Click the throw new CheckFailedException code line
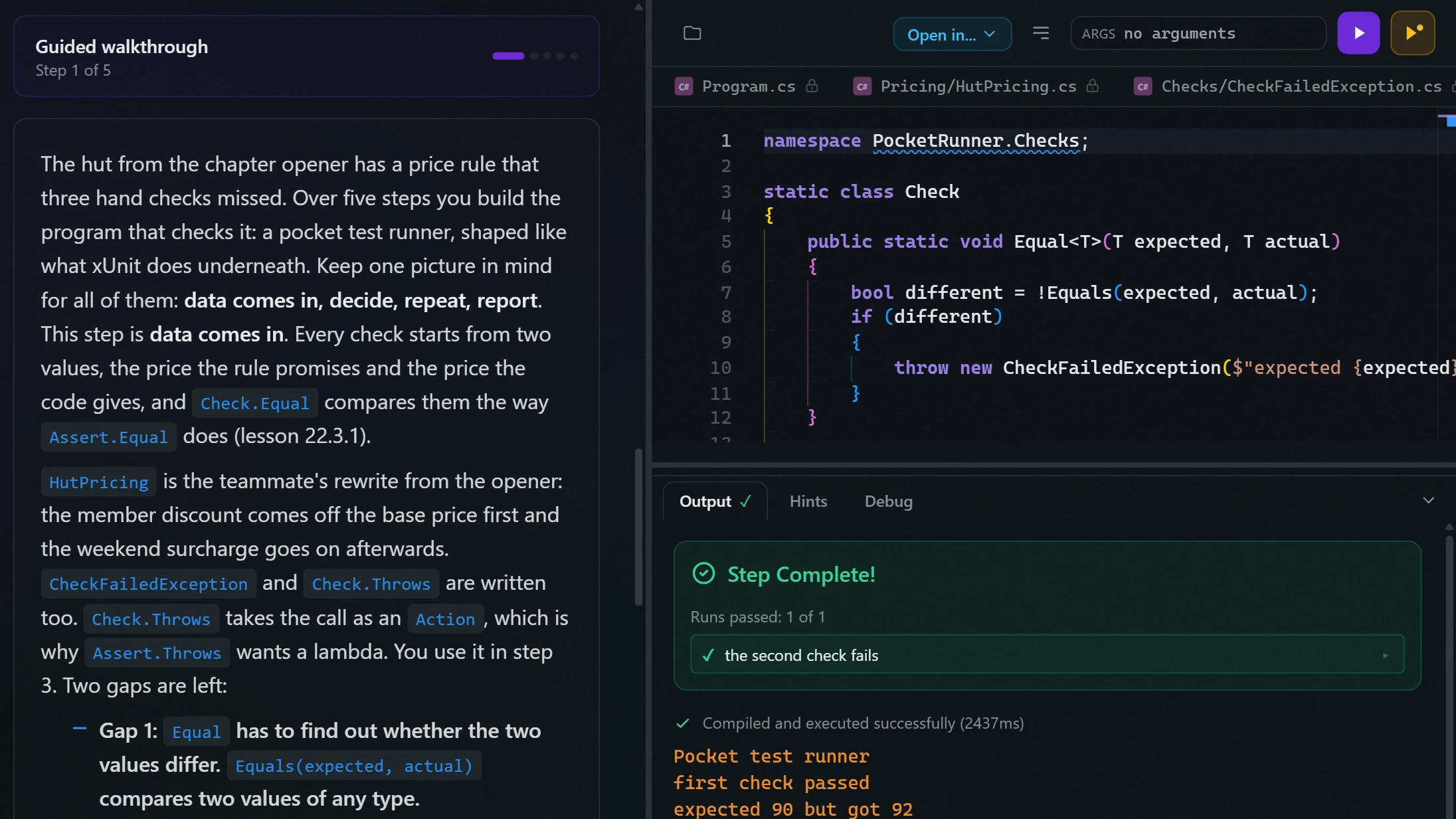1456x819 pixels. click(1174, 367)
